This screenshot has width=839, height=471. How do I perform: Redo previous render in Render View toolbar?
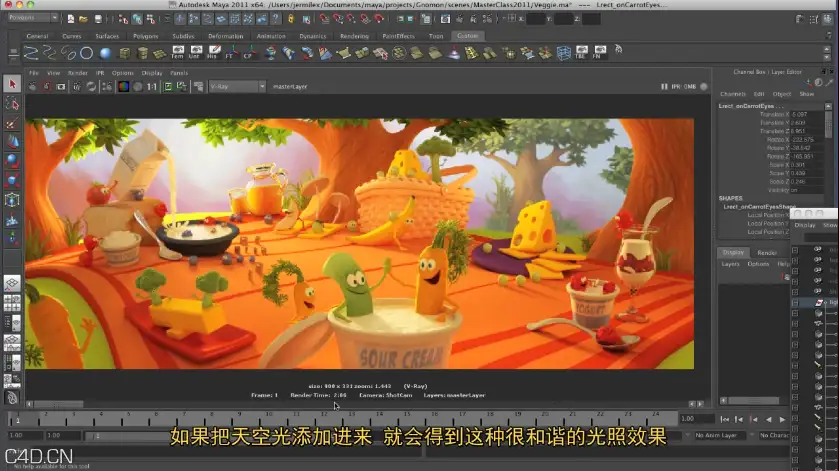(33, 86)
